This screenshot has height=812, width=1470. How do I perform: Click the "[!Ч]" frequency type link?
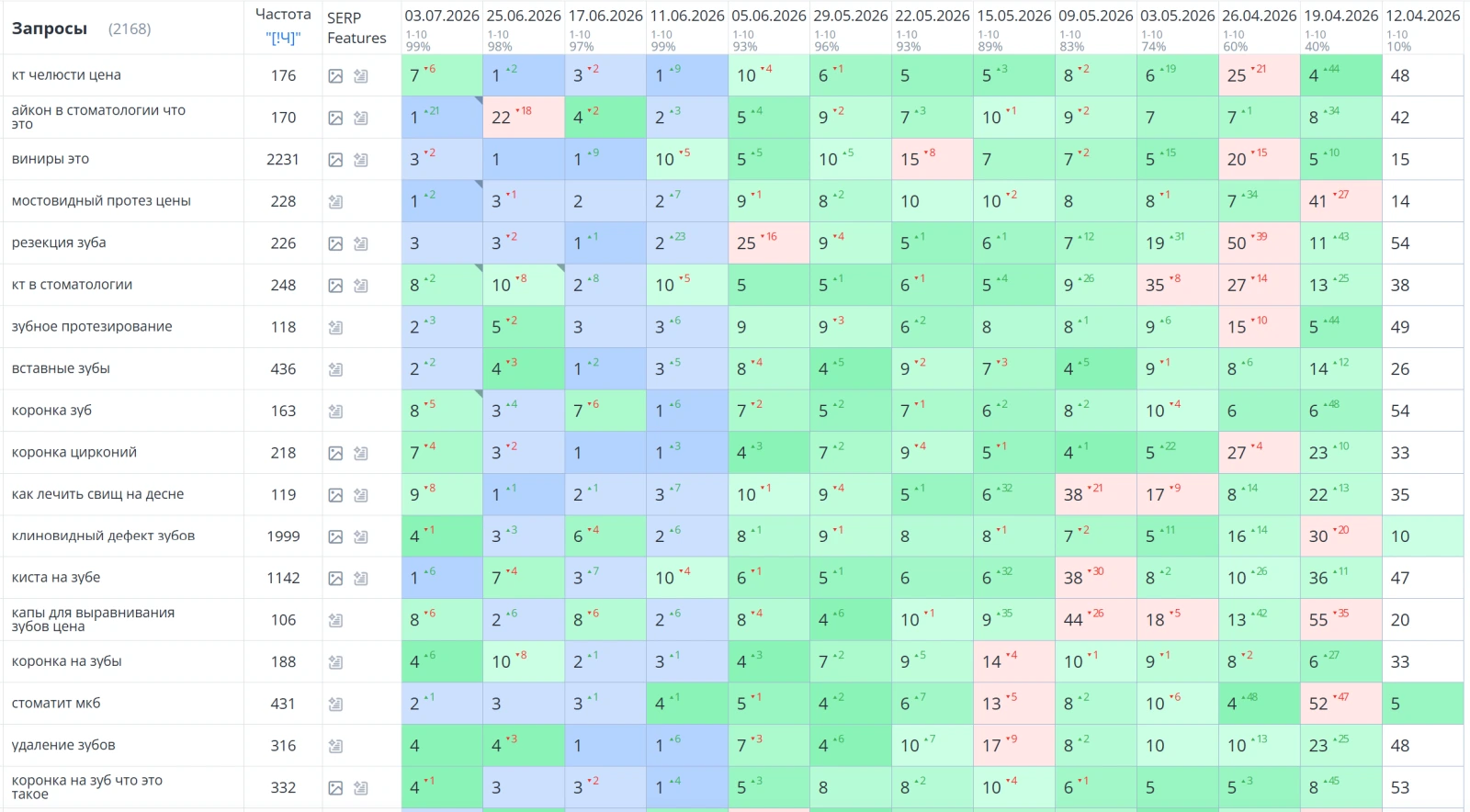tap(283, 38)
